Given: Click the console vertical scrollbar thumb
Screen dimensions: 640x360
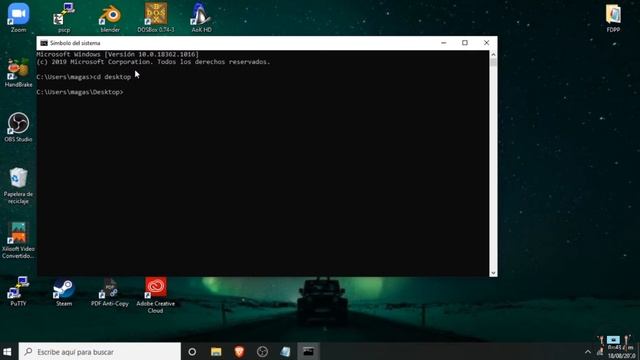Looking at the screenshot, I should click(493, 62).
